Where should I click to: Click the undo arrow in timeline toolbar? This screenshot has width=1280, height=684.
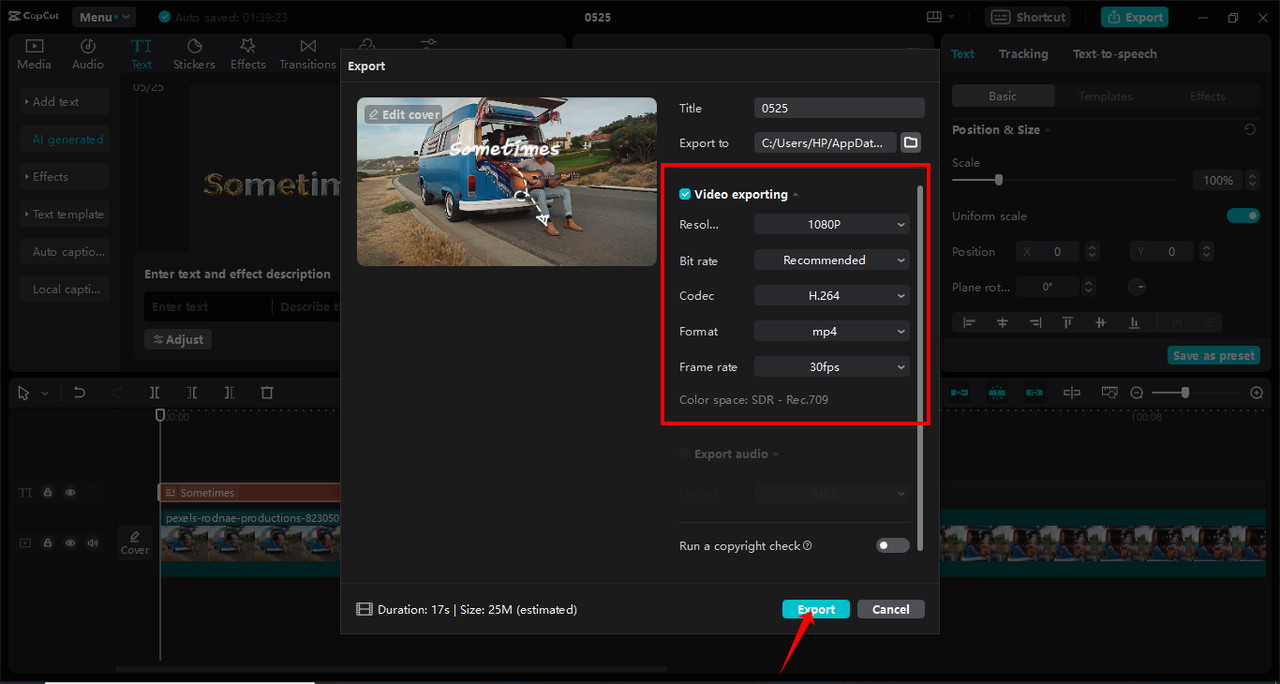click(80, 393)
